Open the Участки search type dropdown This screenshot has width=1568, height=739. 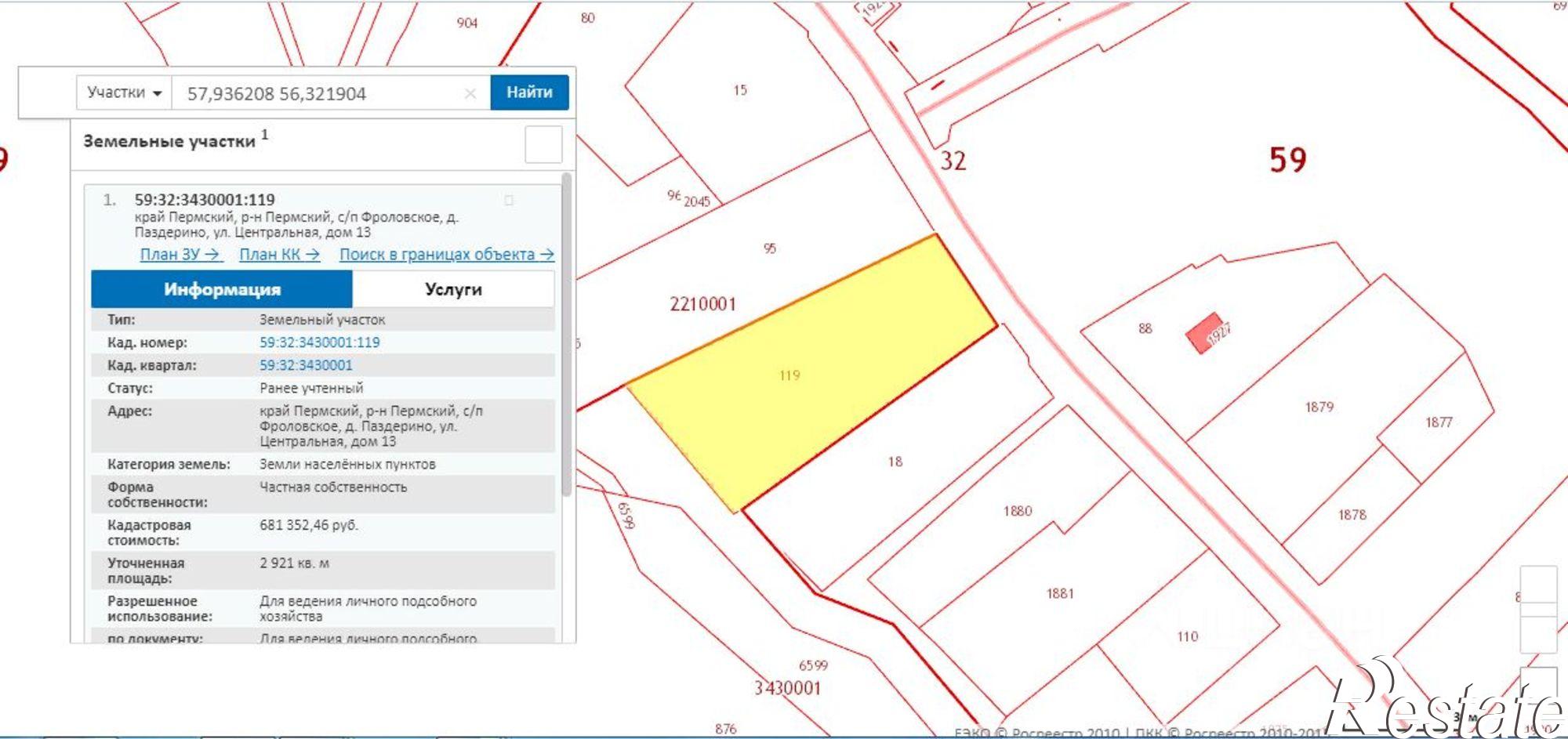click(x=124, y=92)
